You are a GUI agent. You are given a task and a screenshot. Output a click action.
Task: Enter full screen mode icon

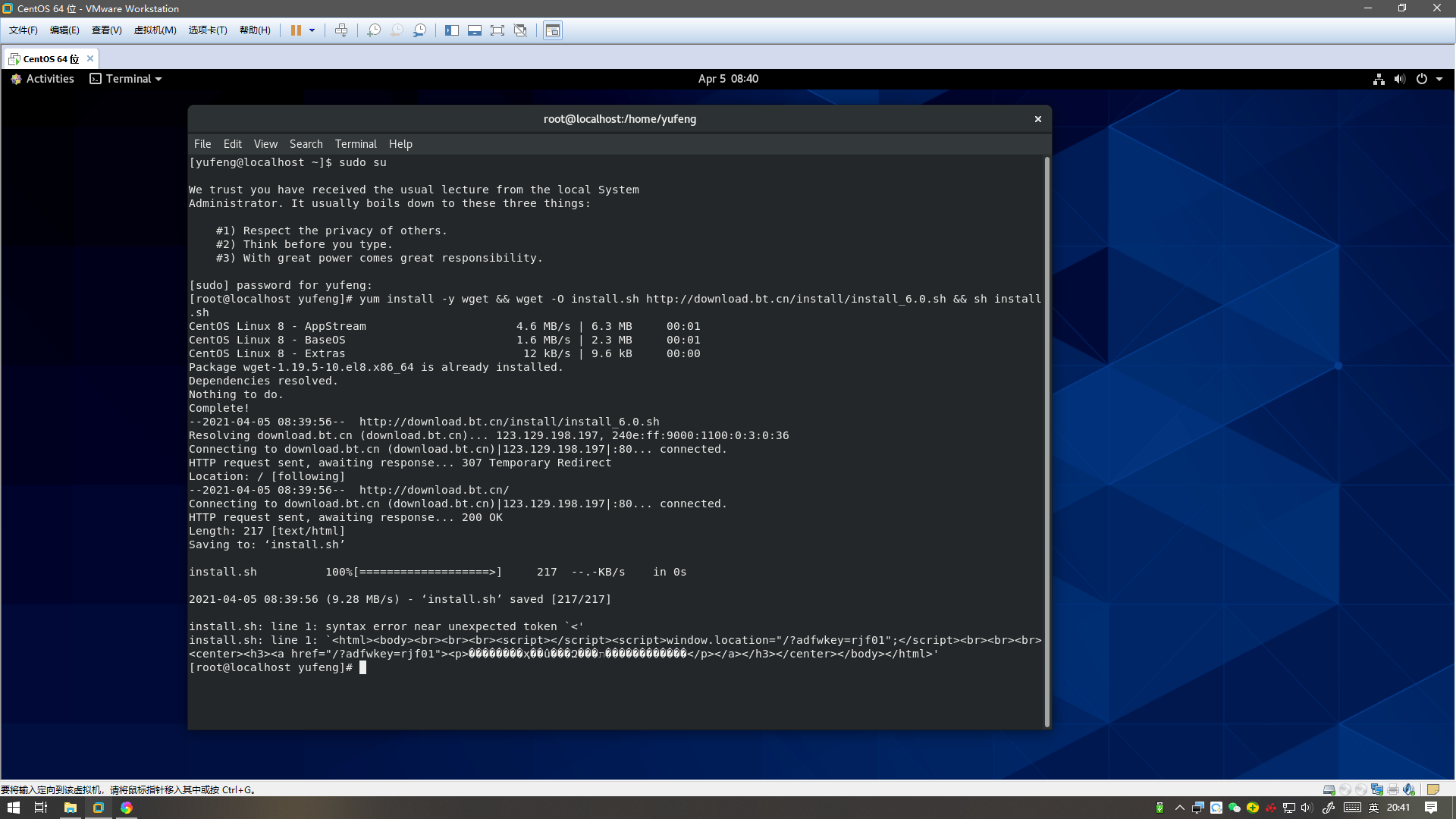497,30
